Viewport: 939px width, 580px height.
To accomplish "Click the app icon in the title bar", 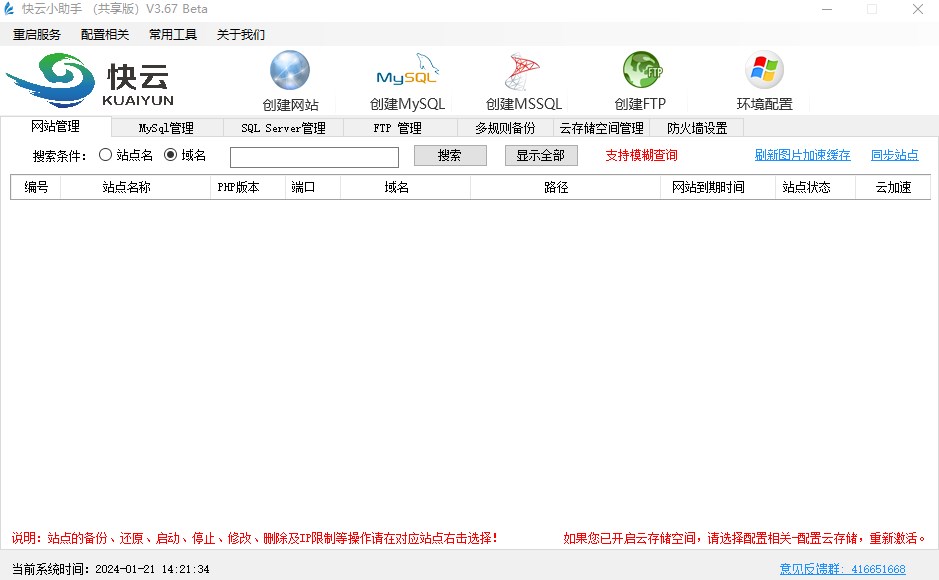I will point(12,9).
